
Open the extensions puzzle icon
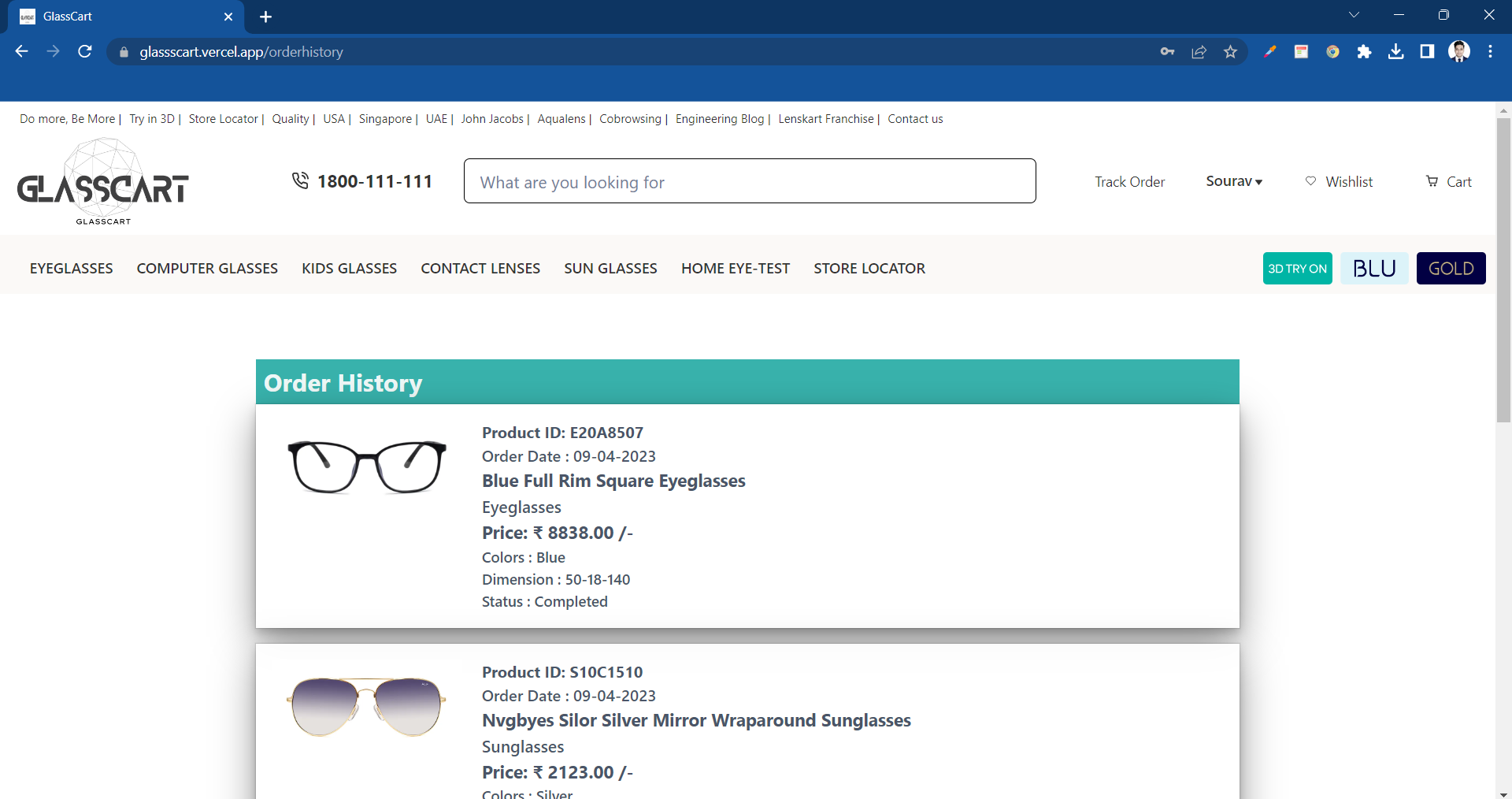coord(1364,52)
